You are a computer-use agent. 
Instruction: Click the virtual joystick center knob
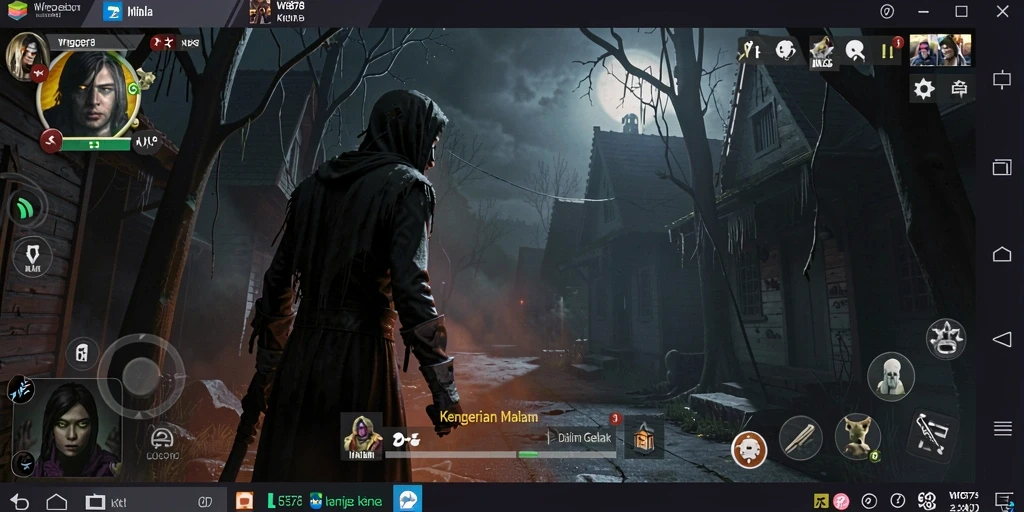pyautogui.click(x=141, y=376)
